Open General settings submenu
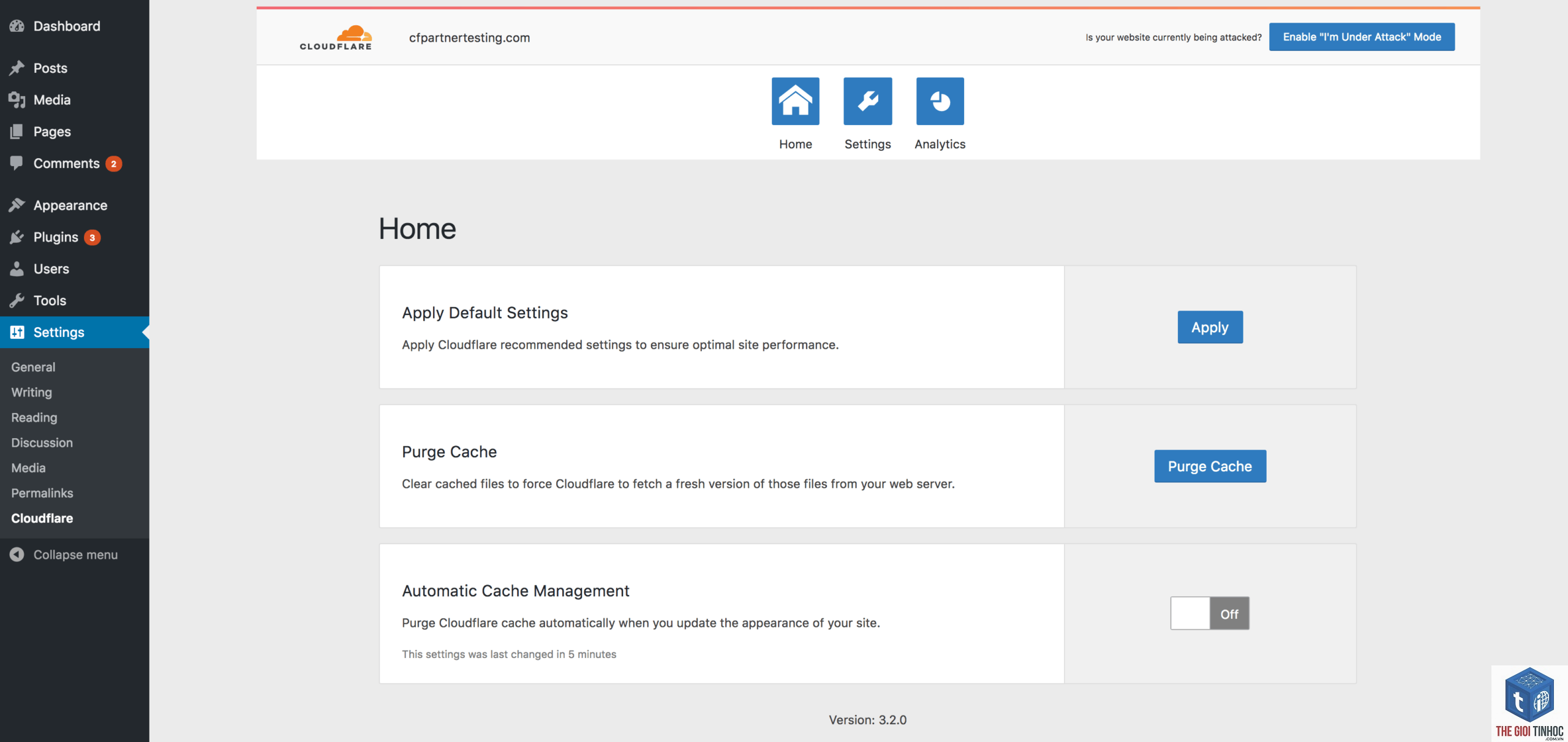This screenshot has height=742, width=1568. point(33,366)
